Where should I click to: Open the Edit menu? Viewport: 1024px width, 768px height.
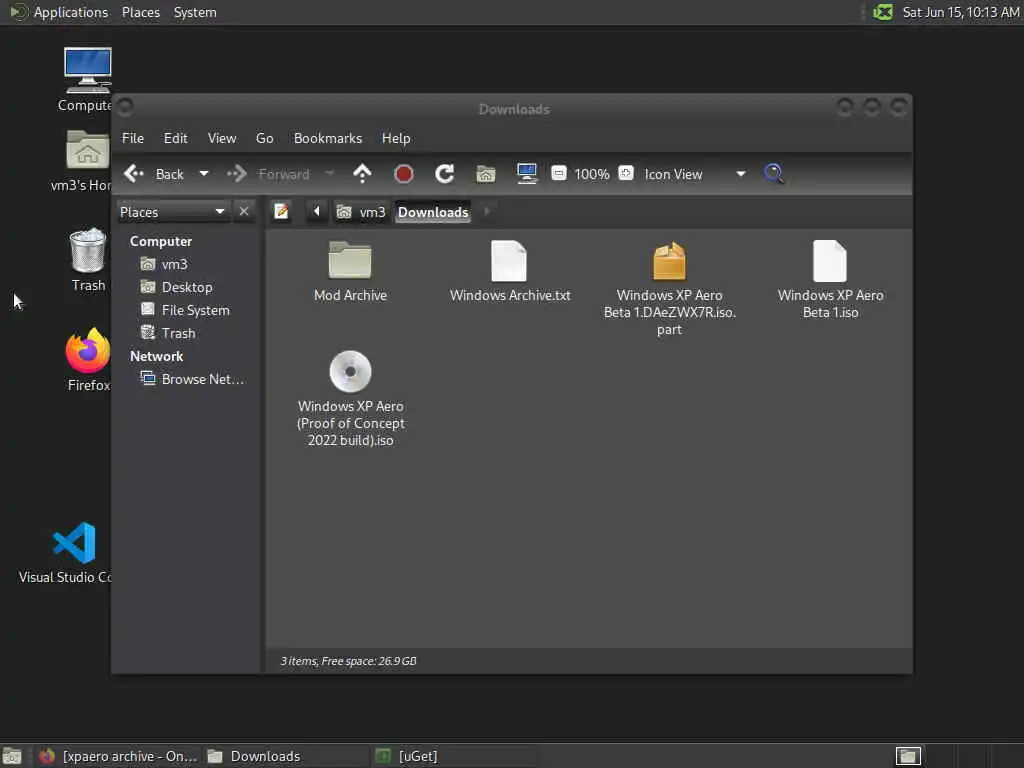pos(176,138)
